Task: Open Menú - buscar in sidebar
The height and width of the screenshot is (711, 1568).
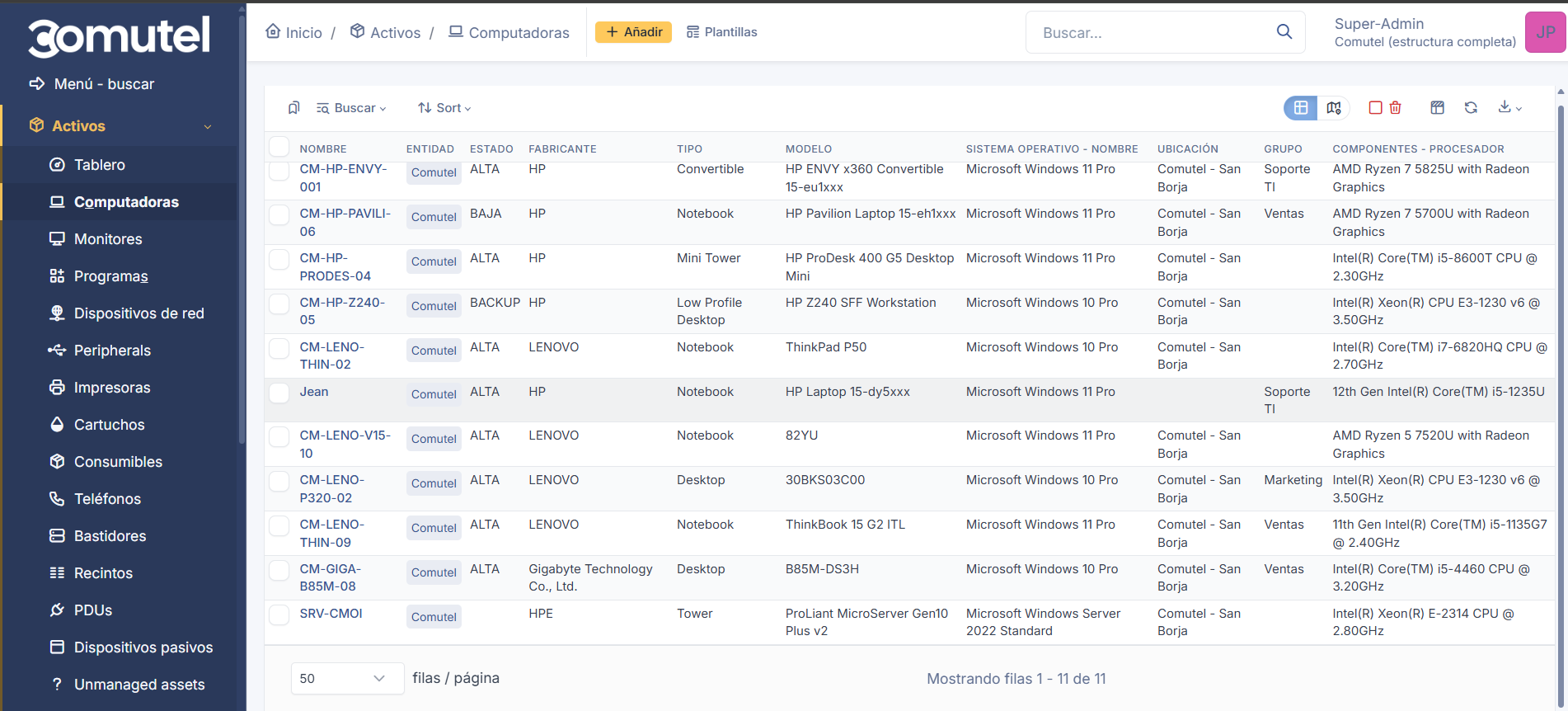Action: coord(92,84)
